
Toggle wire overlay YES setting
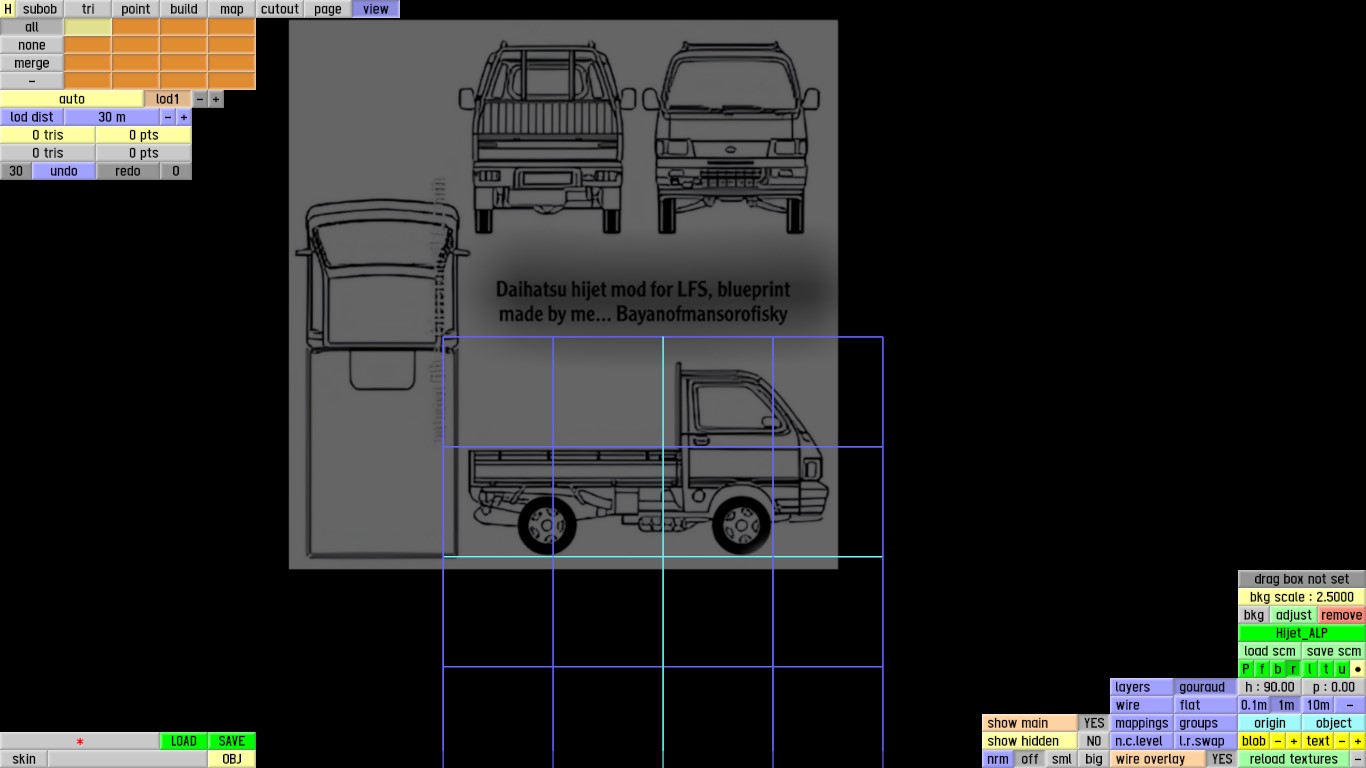[x=1222, y=759]
